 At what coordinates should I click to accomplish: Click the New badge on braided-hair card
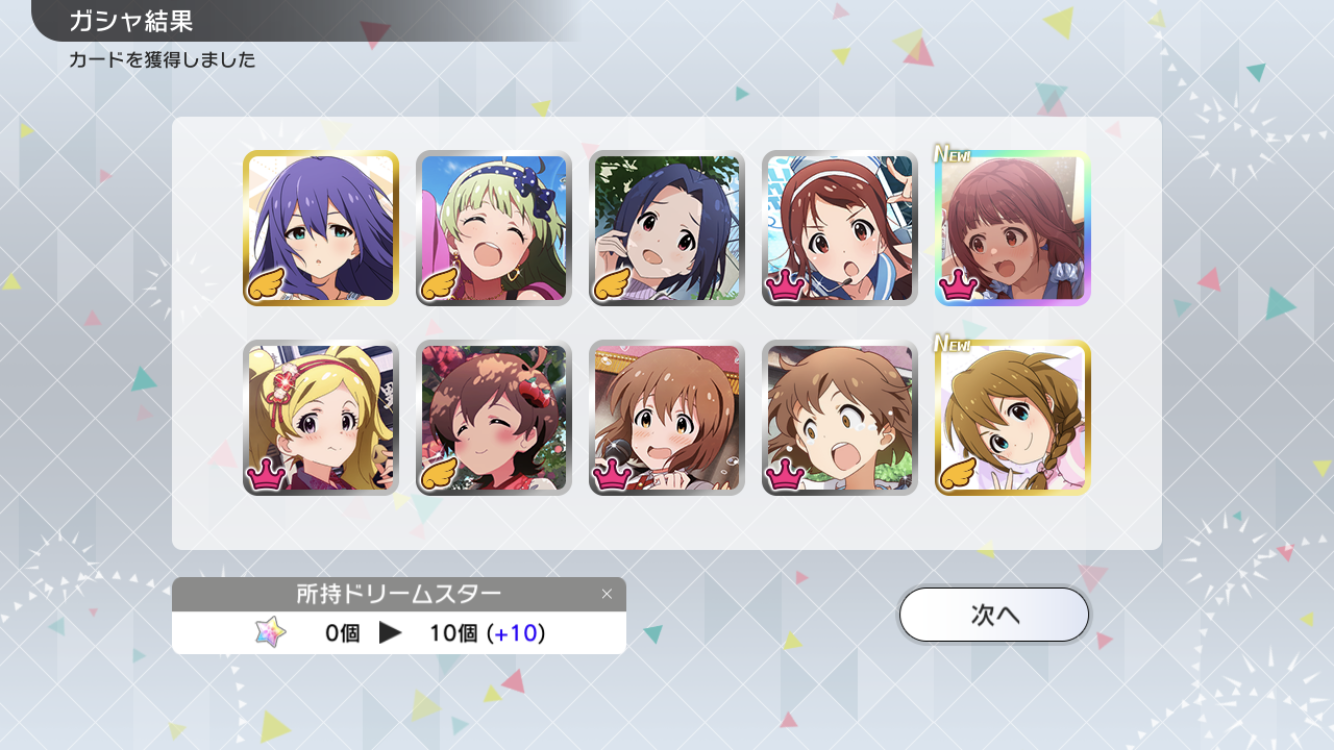click(x=953, y=344)
